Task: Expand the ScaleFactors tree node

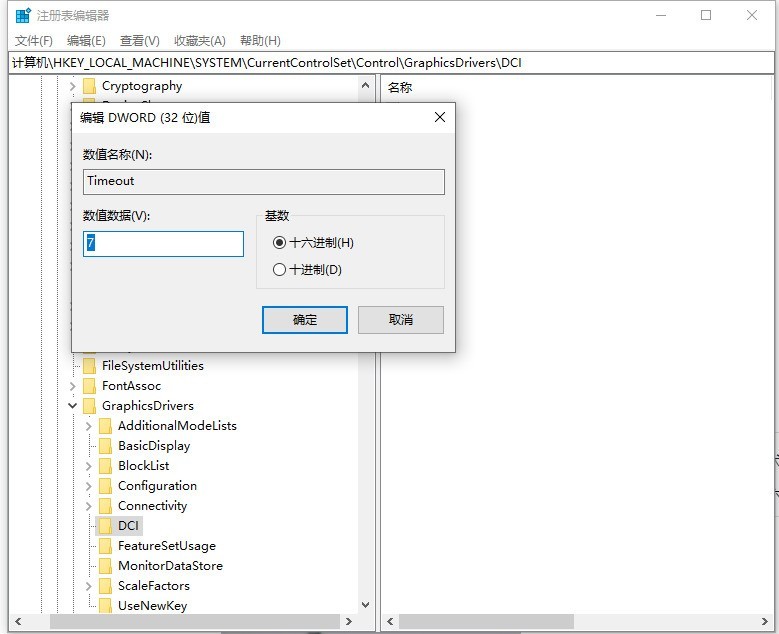Action: coord(88,586)
